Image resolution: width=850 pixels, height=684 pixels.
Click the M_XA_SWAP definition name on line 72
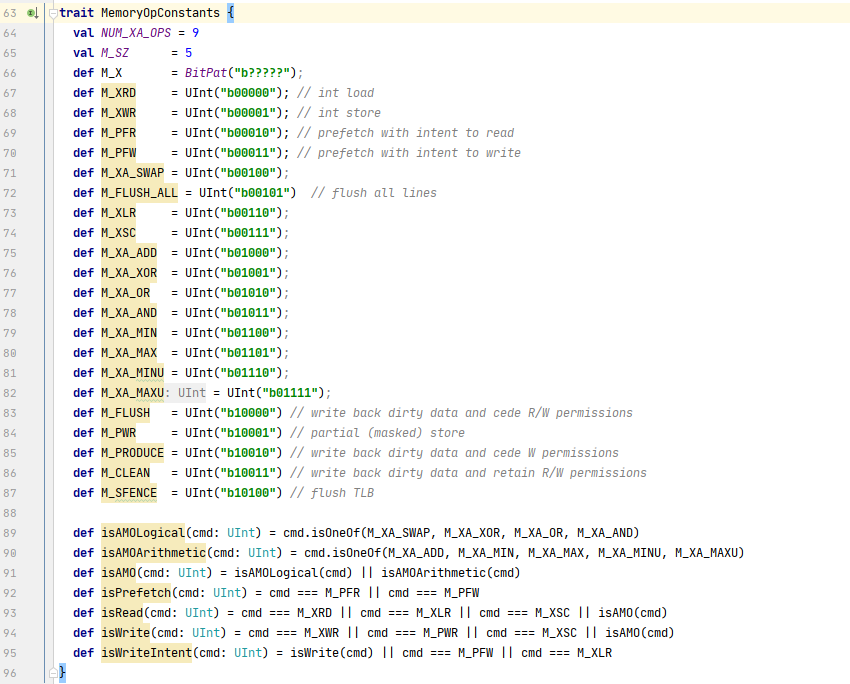click(x=132, y=173)
